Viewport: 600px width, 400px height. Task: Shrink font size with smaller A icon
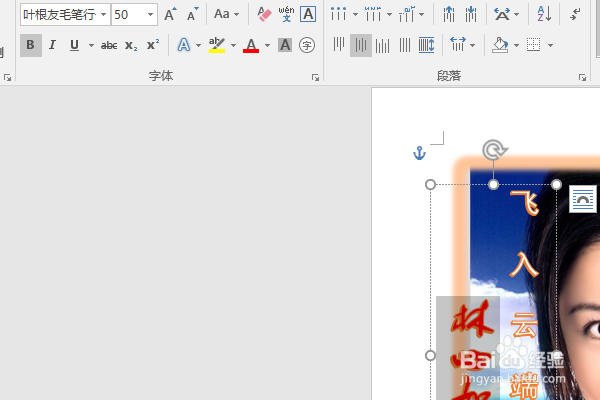192,14
